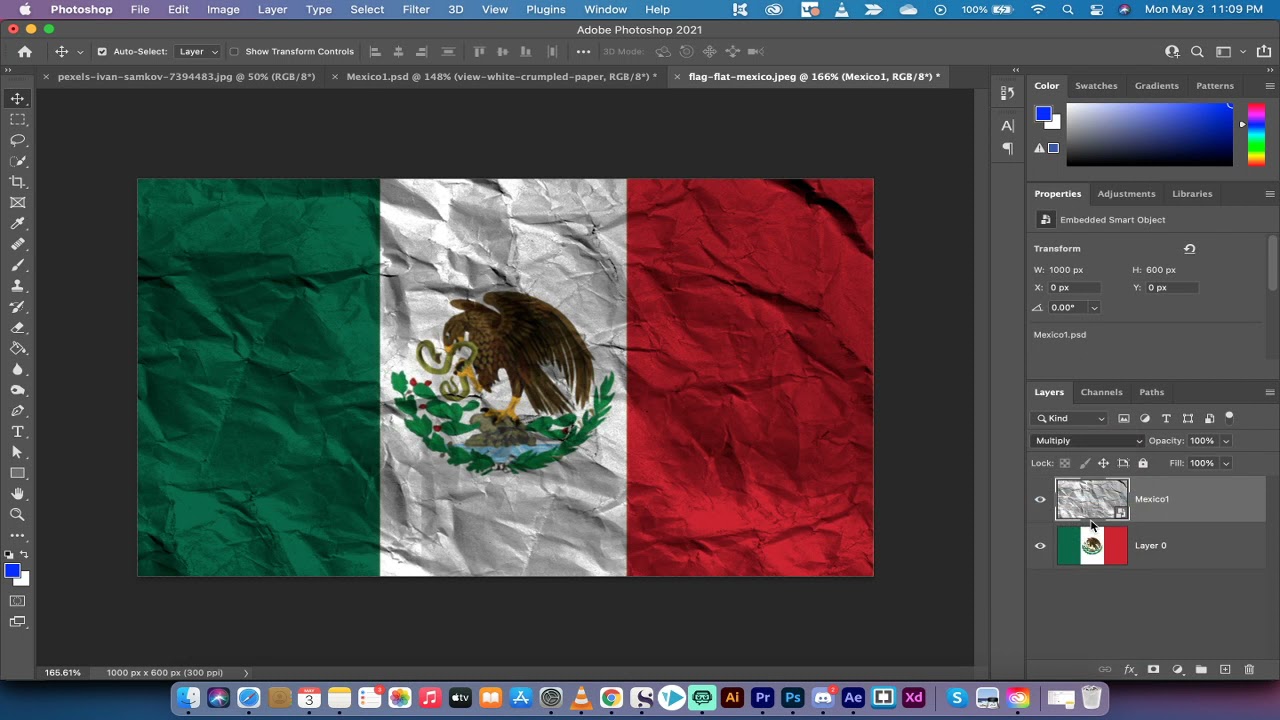Uncheck the Auto-Select checkbox
The height and width of the screenshot is (720, 1280).
click(x=102, y=52)
